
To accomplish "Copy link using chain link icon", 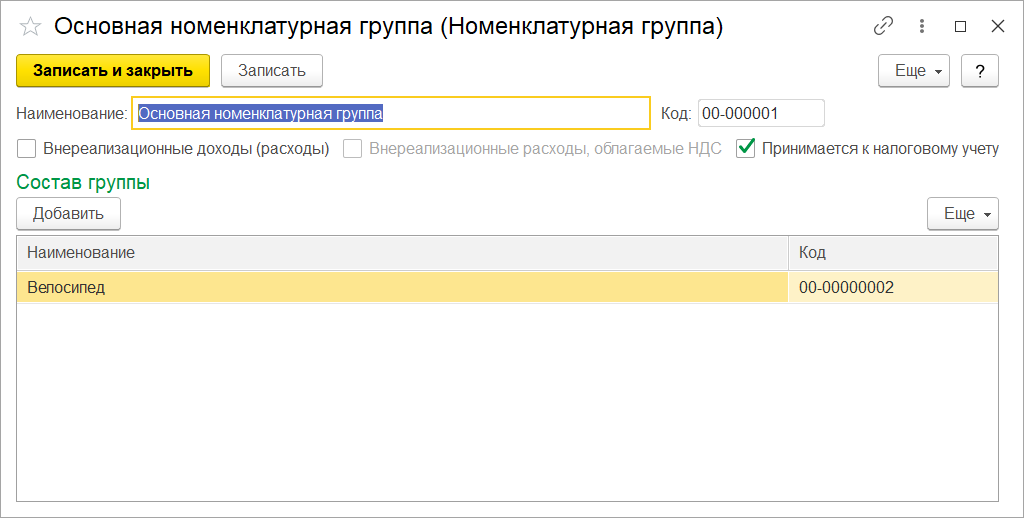I will [x=883, y=26].
